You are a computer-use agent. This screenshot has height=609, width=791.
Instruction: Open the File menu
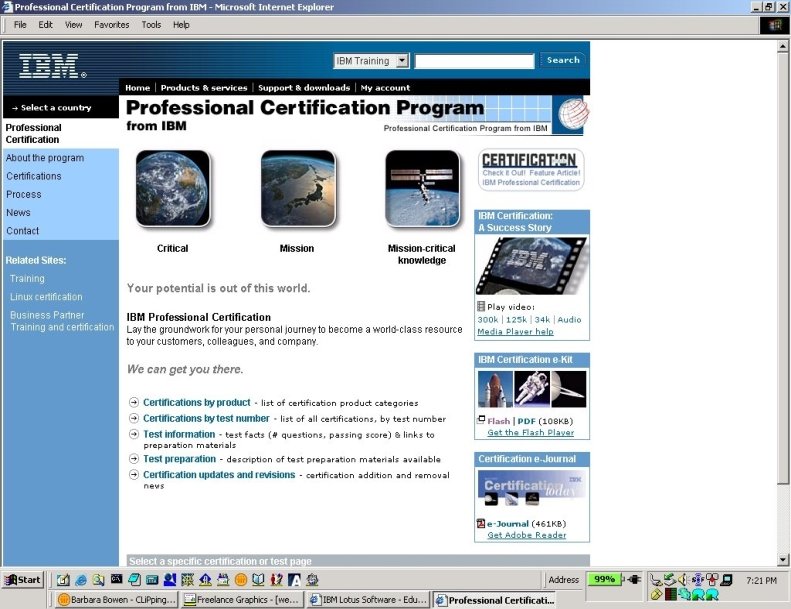point(20,24)
